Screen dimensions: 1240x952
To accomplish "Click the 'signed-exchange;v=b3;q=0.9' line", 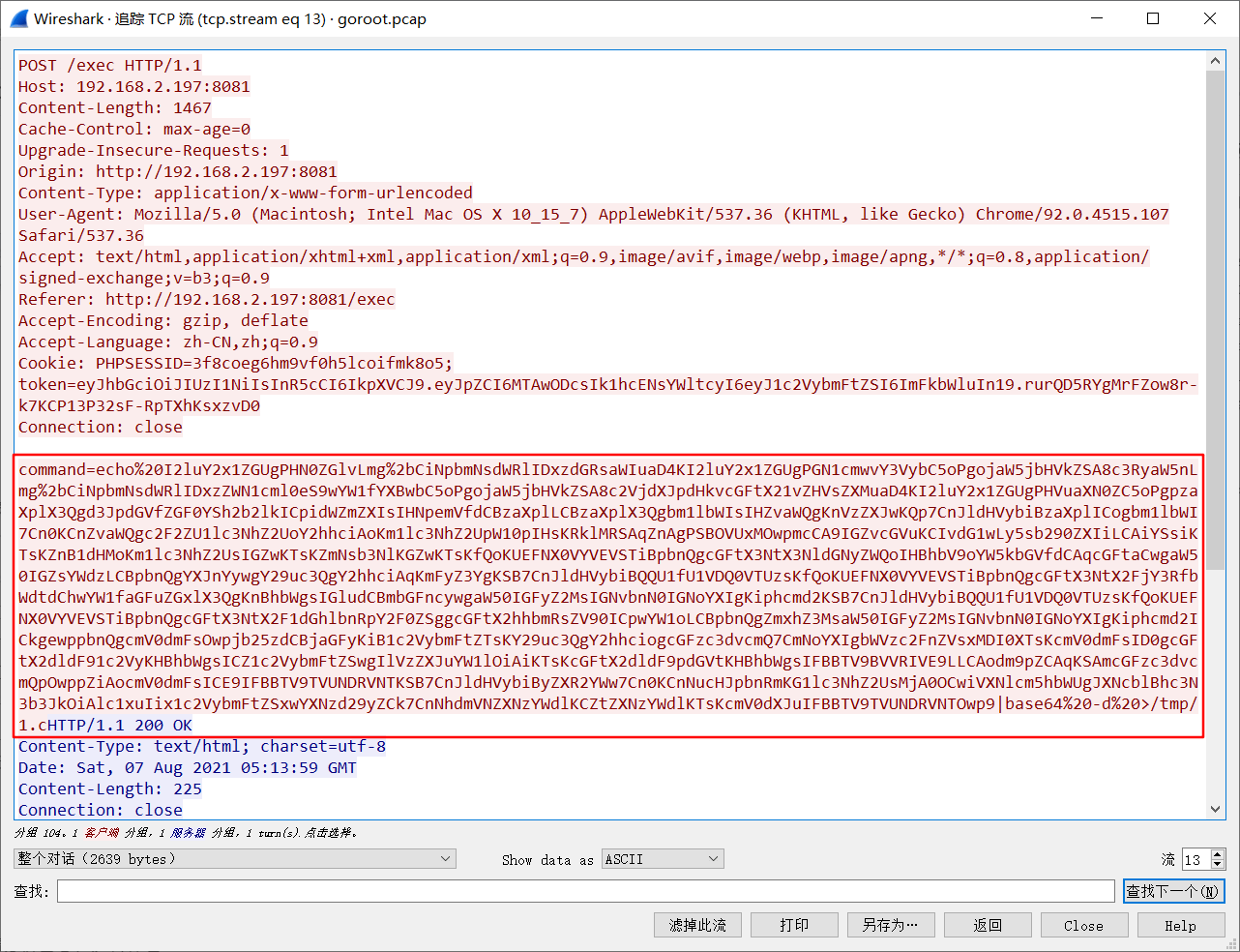I will coord(144,278).
